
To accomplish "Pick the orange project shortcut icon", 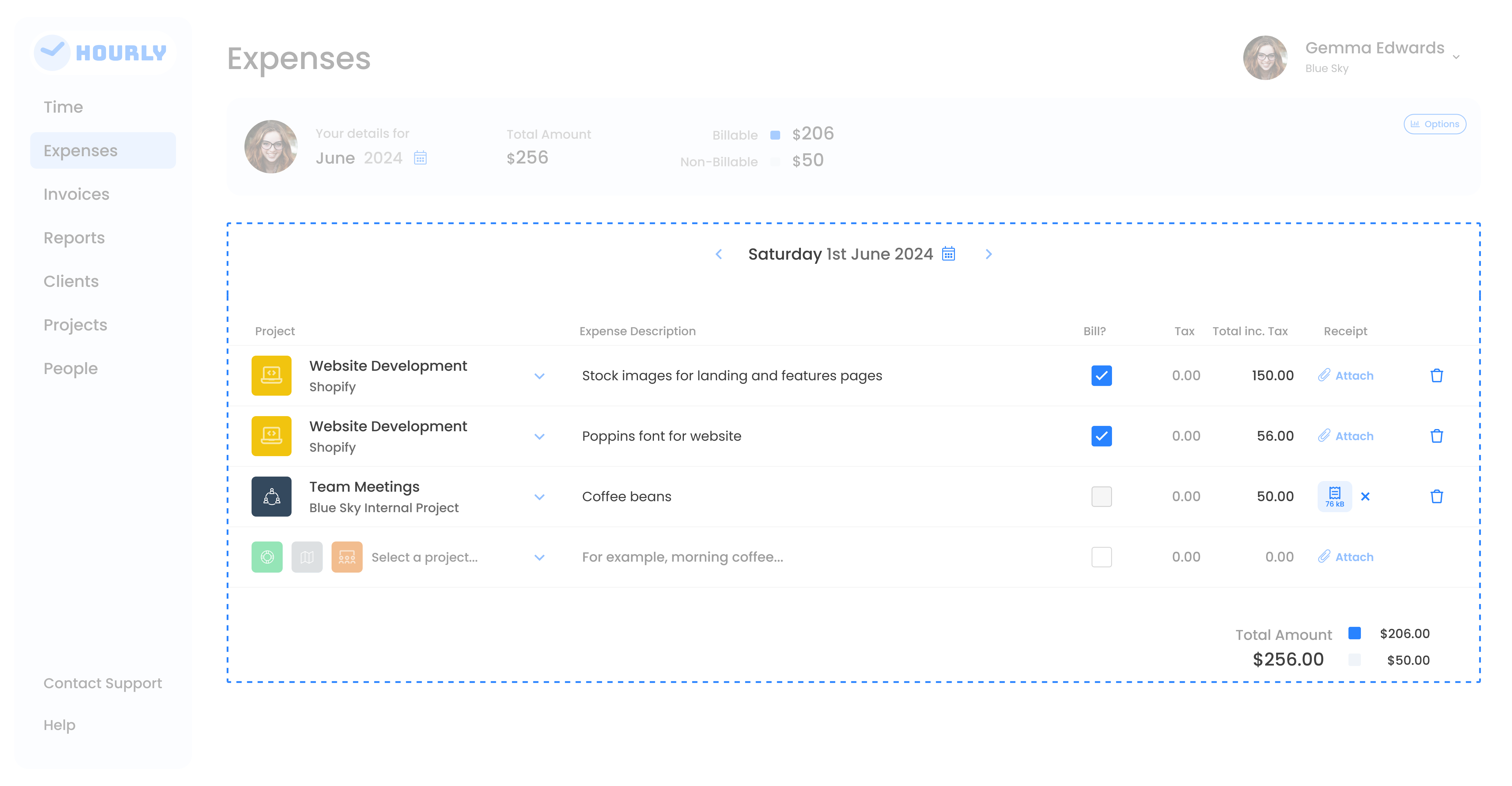I will 347,557.
